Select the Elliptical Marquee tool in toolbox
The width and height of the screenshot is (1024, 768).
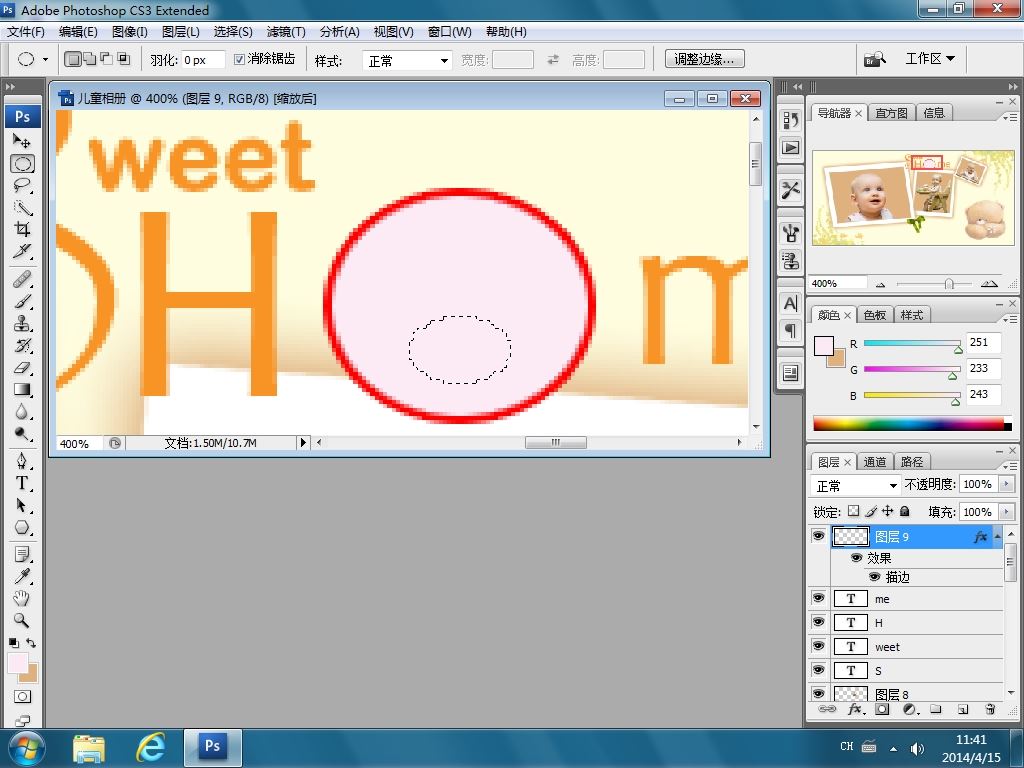point(22,163)
